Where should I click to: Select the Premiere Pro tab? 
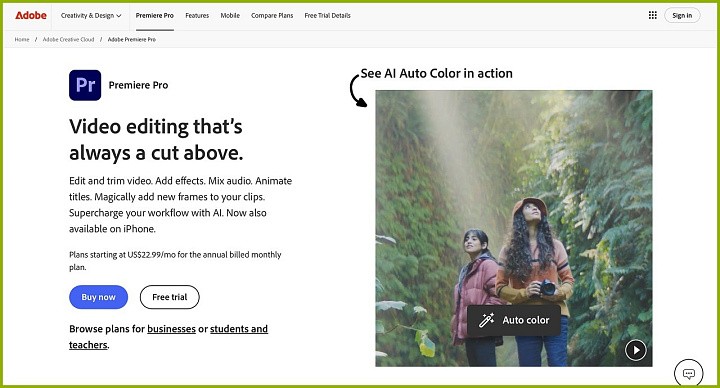(155, 16)
